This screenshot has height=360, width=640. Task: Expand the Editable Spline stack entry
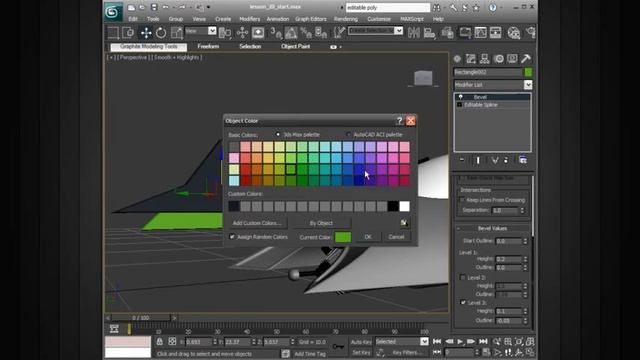pyautogui.click(x=460, y=105)
